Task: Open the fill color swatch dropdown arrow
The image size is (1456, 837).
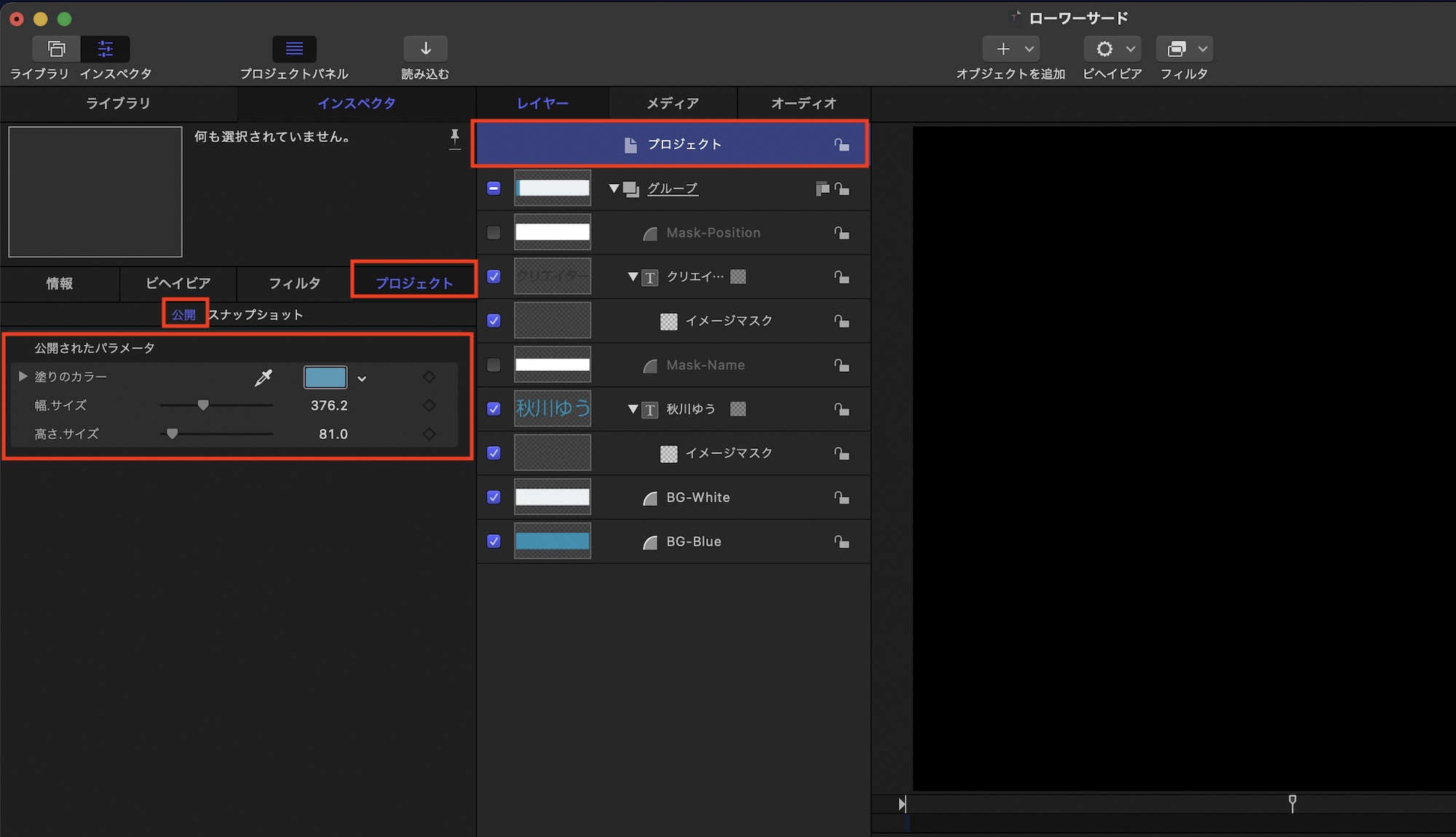Action: coord(362,378)
